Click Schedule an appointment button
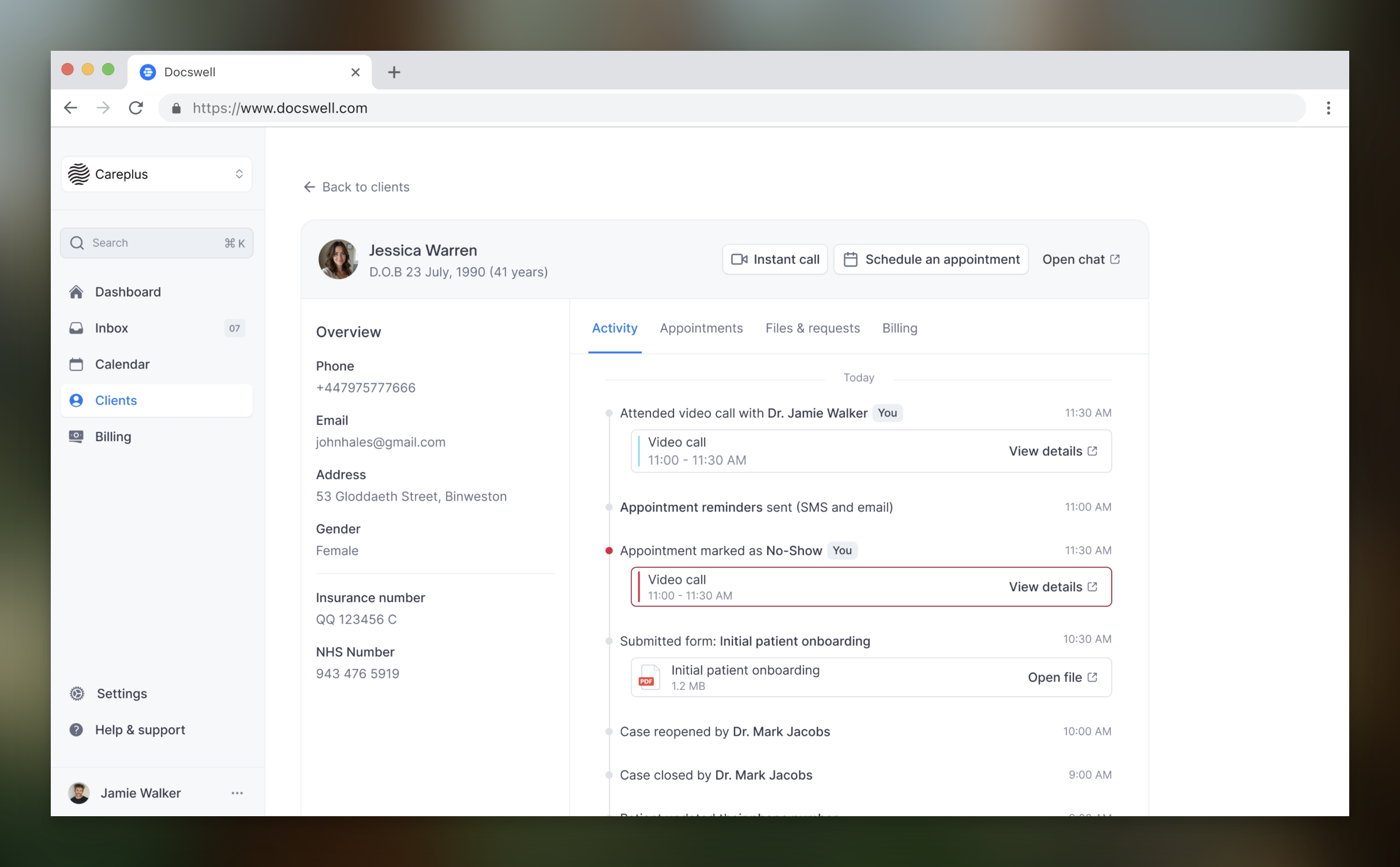 tap(931, 260)
